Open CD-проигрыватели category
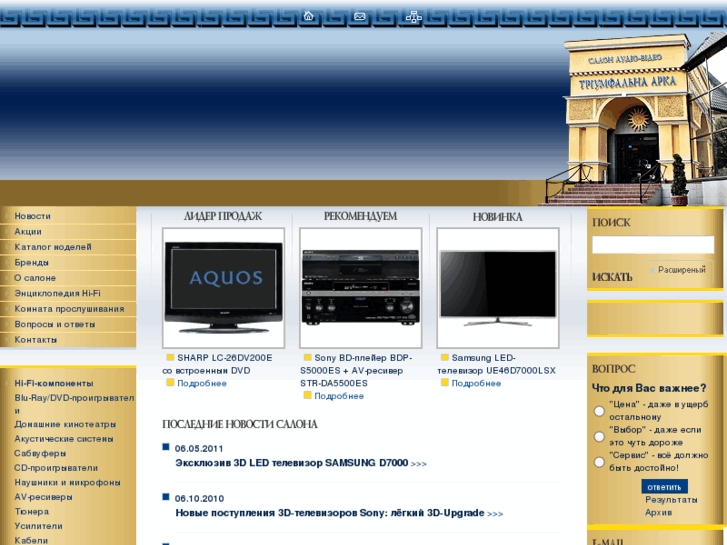Screen dimensions: 727x545 [56, 468]
